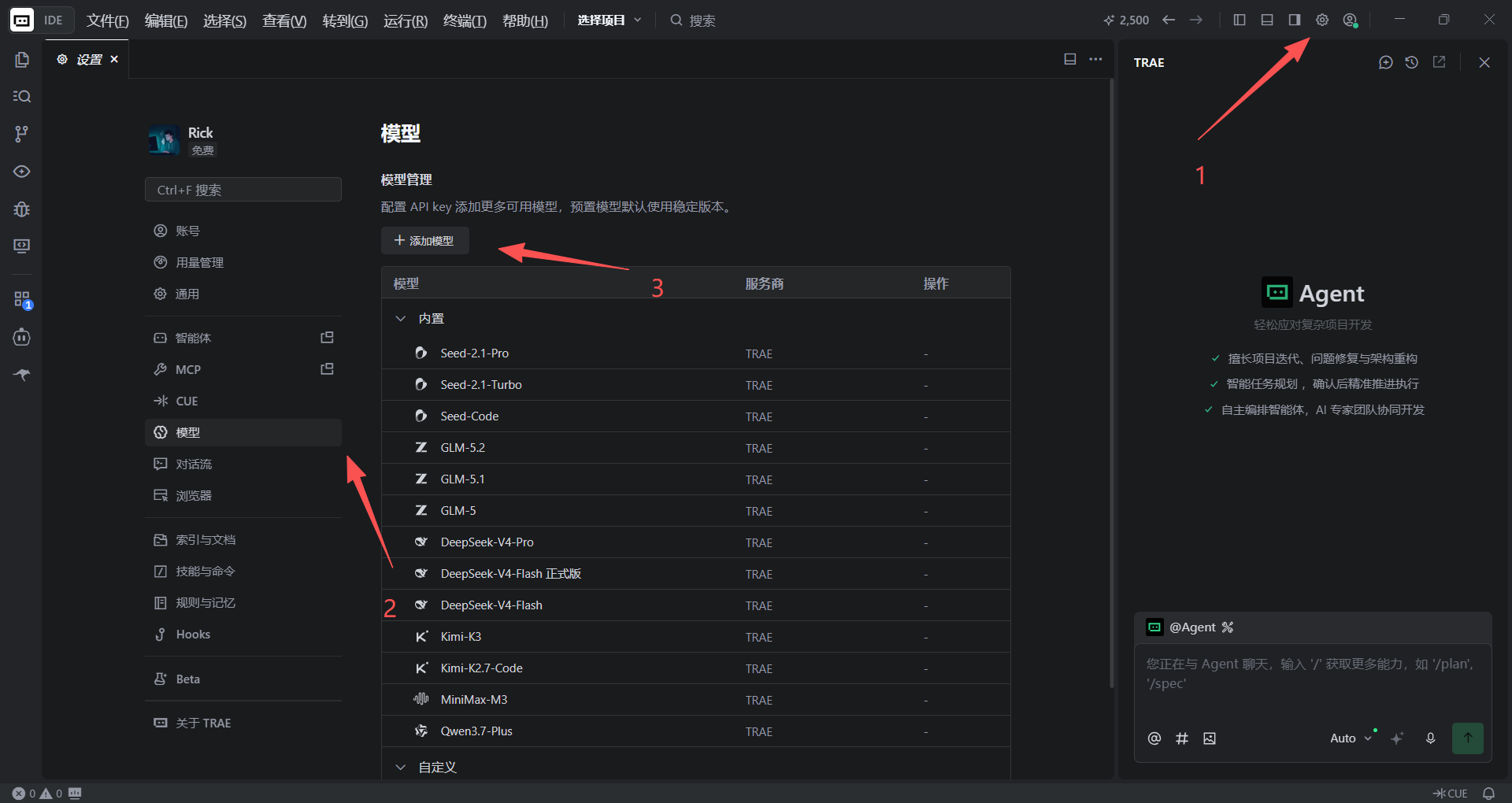This screenshot has width=1512, height=803.
Task: Toggle the right sidebar layout
Action: [1295, 20]
